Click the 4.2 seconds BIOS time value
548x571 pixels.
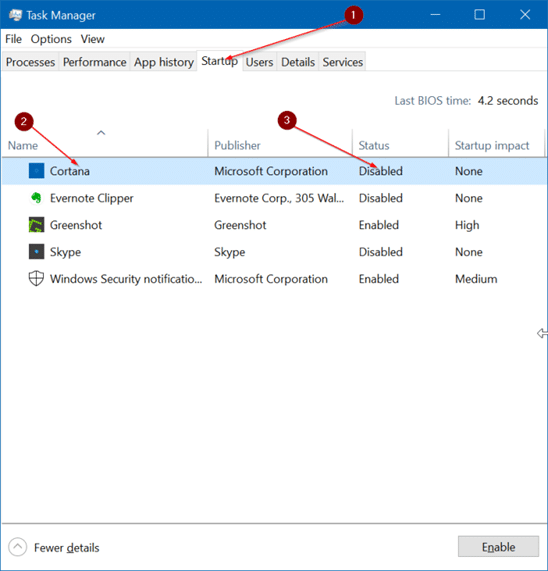pyautogui.click(x=508, y=101)
